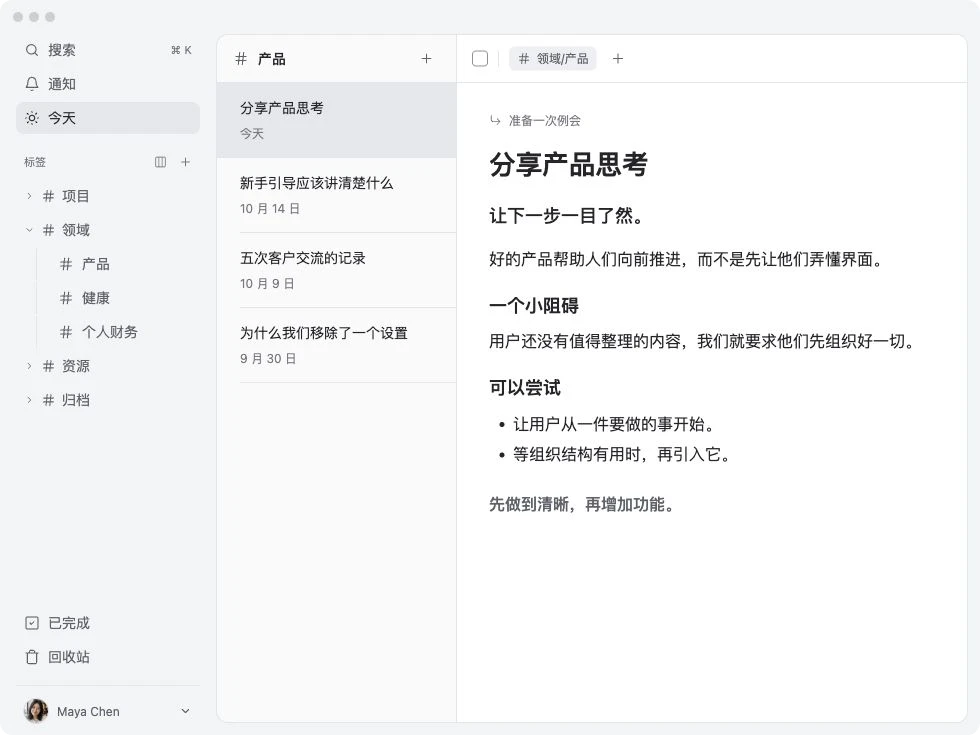
Task: Click the 9 月 30 日 date in the note list
Action: coord(268,359)
